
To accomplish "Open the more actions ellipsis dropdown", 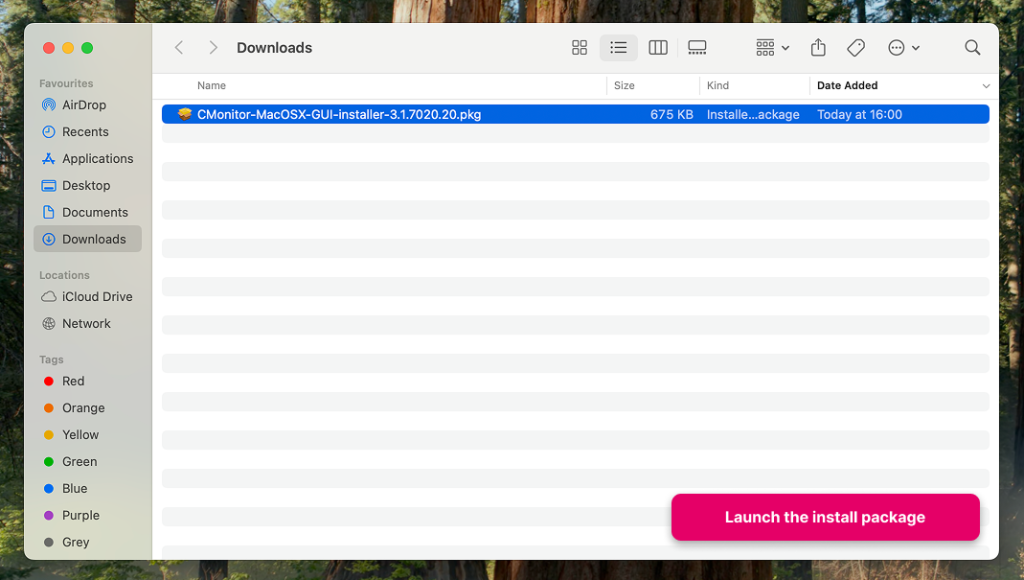I will coord(904,48).
